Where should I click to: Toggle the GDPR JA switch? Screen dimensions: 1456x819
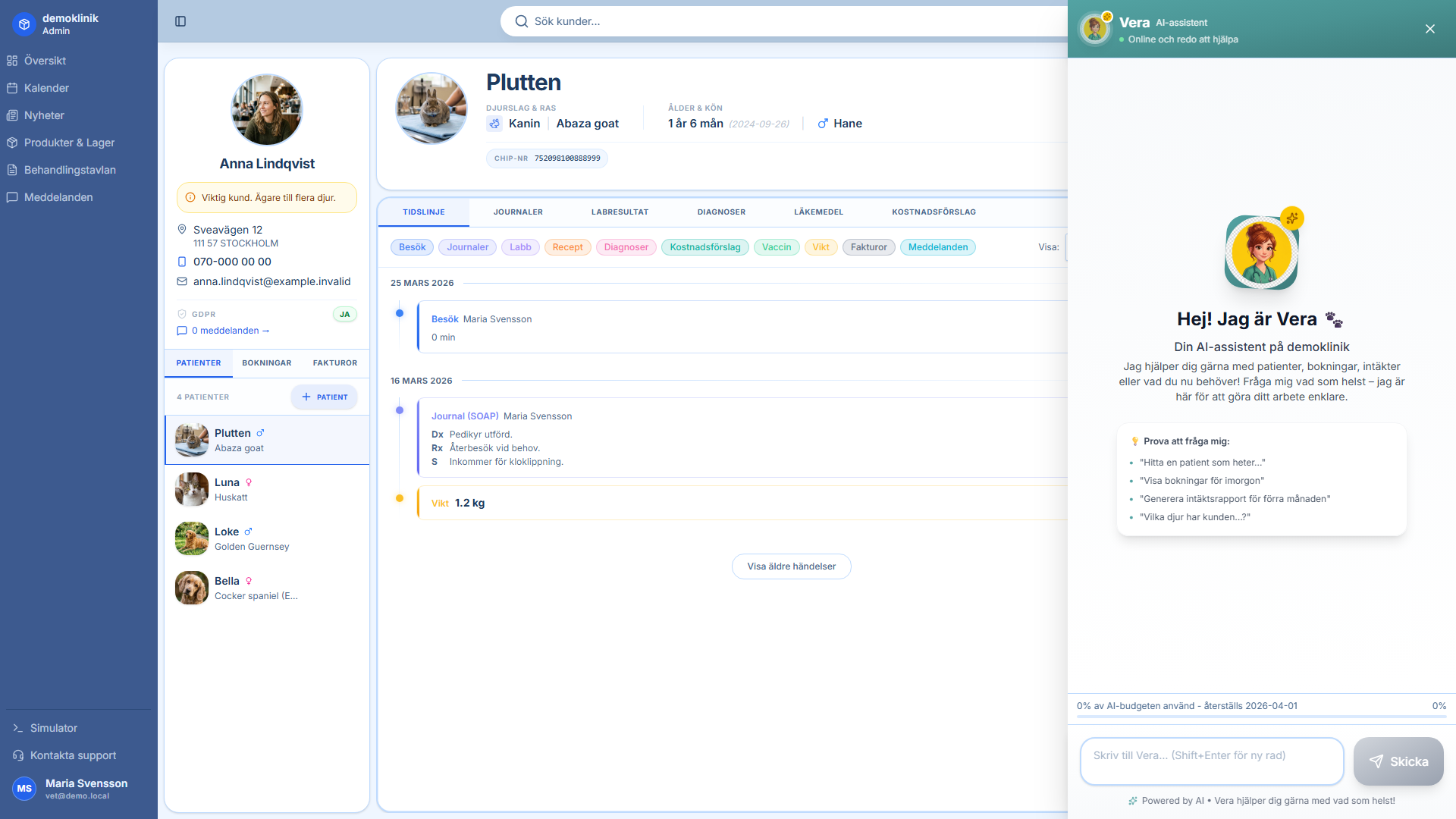tap(345, 314)
